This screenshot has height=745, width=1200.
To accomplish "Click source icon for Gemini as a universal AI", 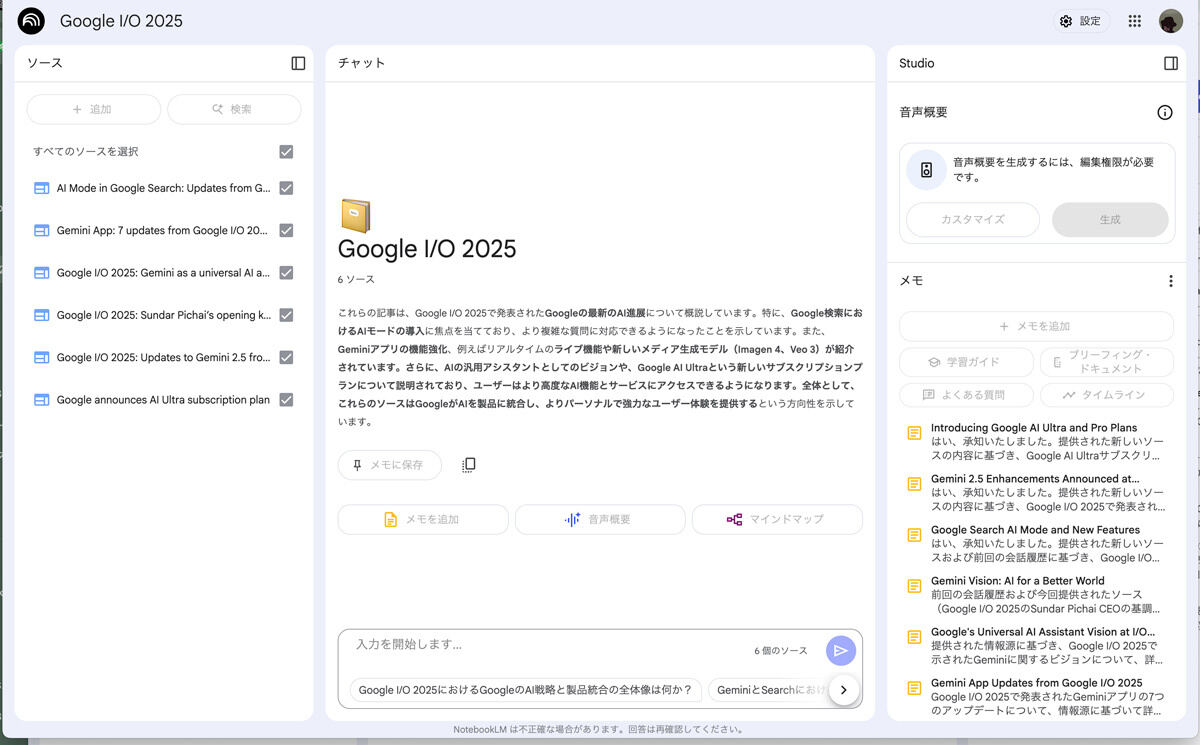I will point(41,273).
